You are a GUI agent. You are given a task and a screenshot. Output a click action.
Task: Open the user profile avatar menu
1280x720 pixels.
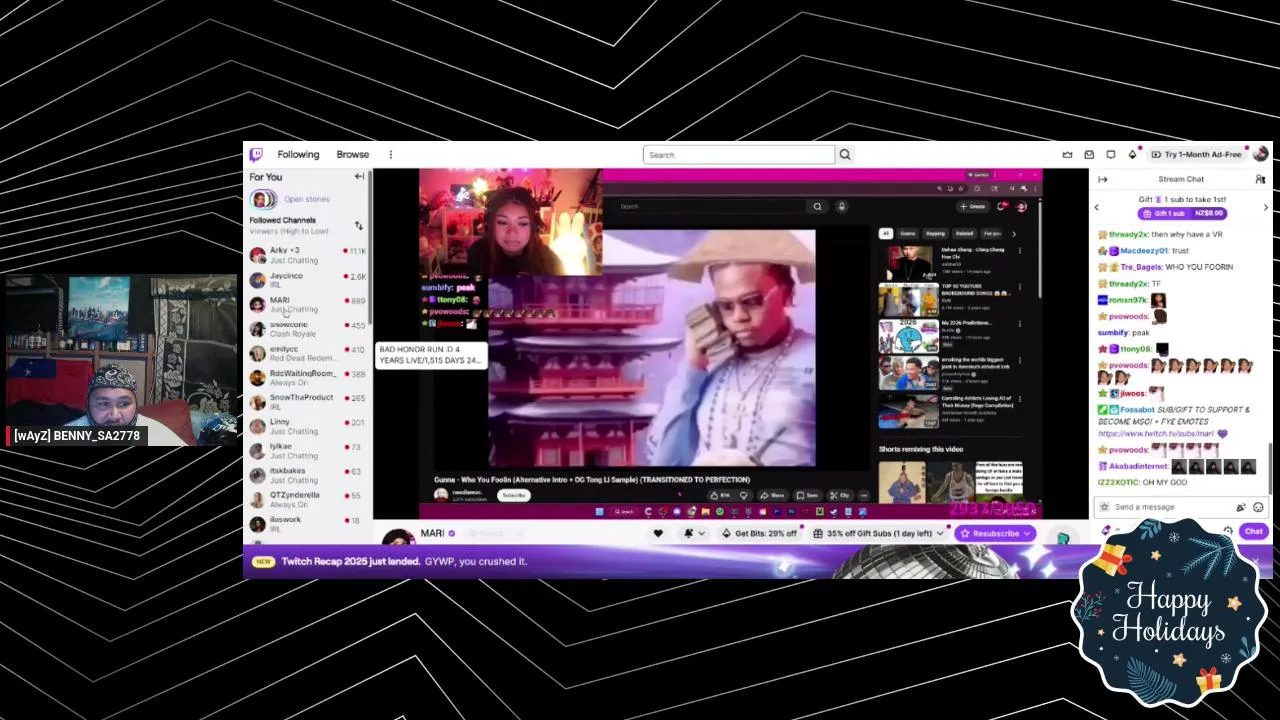1260,154
